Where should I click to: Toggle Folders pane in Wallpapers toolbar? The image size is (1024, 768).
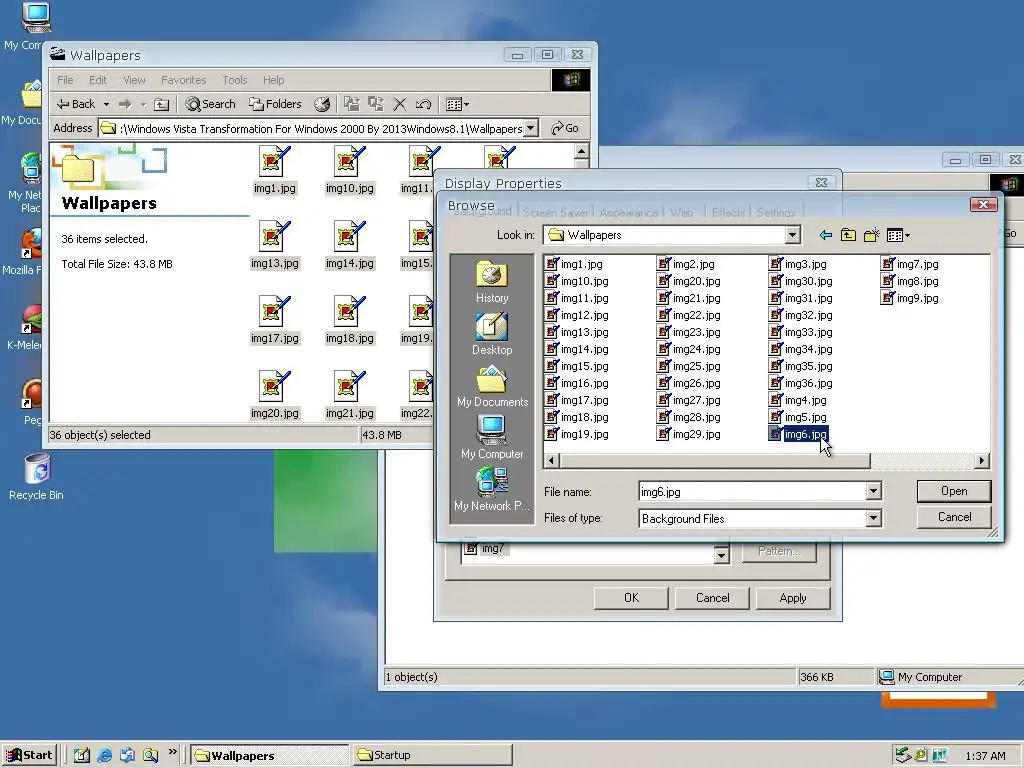coord(275,104)
